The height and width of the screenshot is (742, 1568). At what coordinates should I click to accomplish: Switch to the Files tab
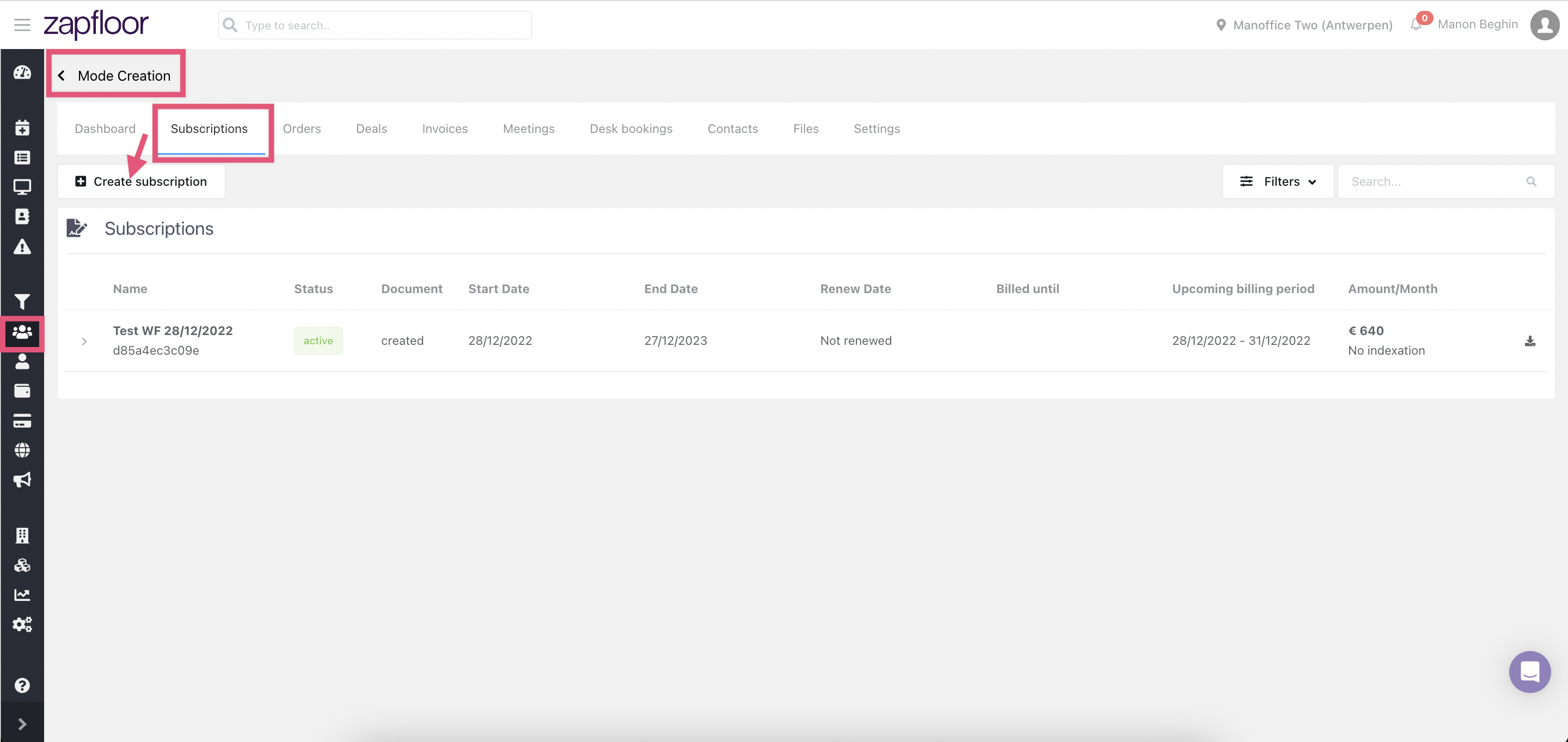[x=806, y=129]
